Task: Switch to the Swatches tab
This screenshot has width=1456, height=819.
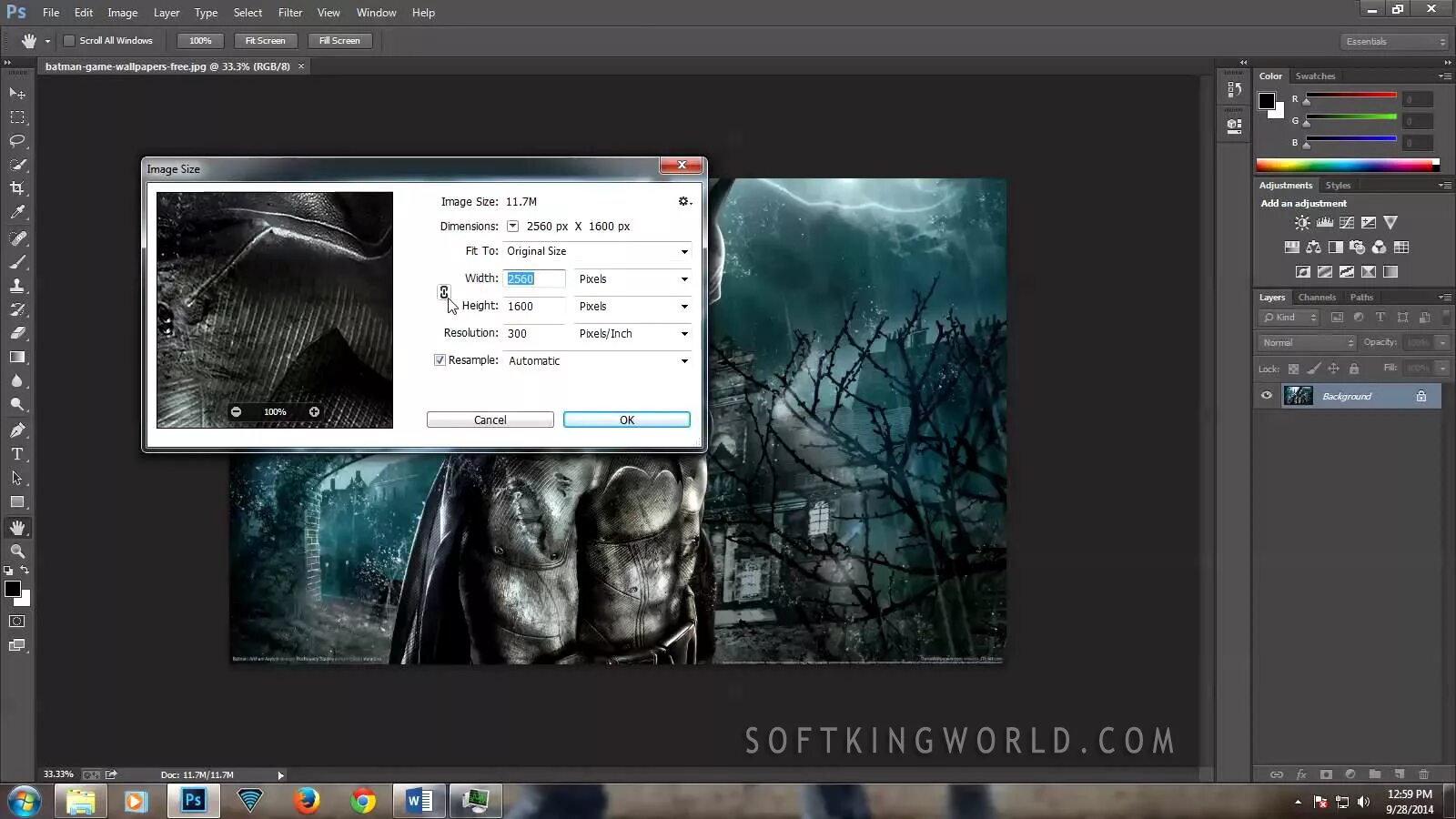Action: [x=1315, y=76]
